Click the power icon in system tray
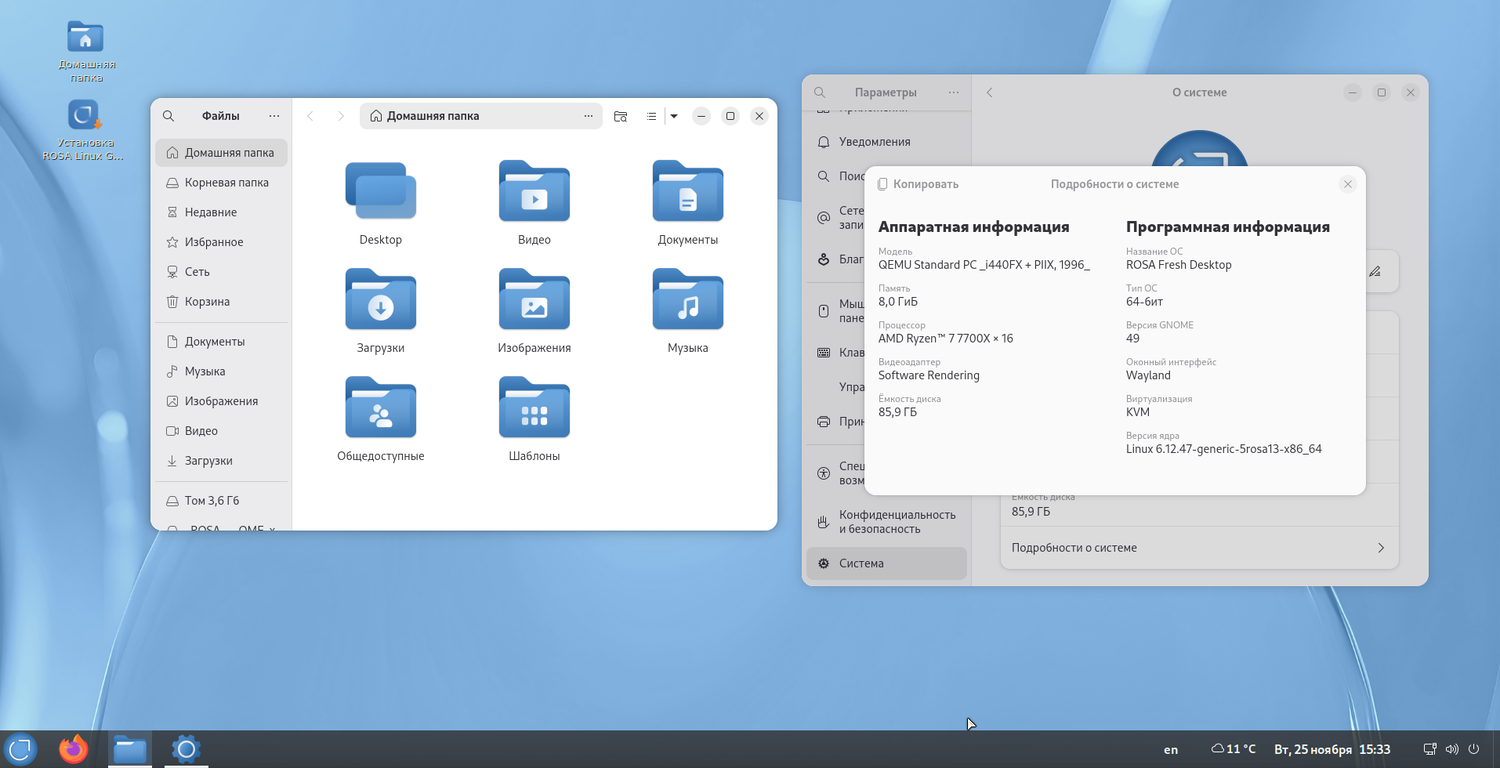Viewport: 1500px width, 768px height. (1474, 749)
